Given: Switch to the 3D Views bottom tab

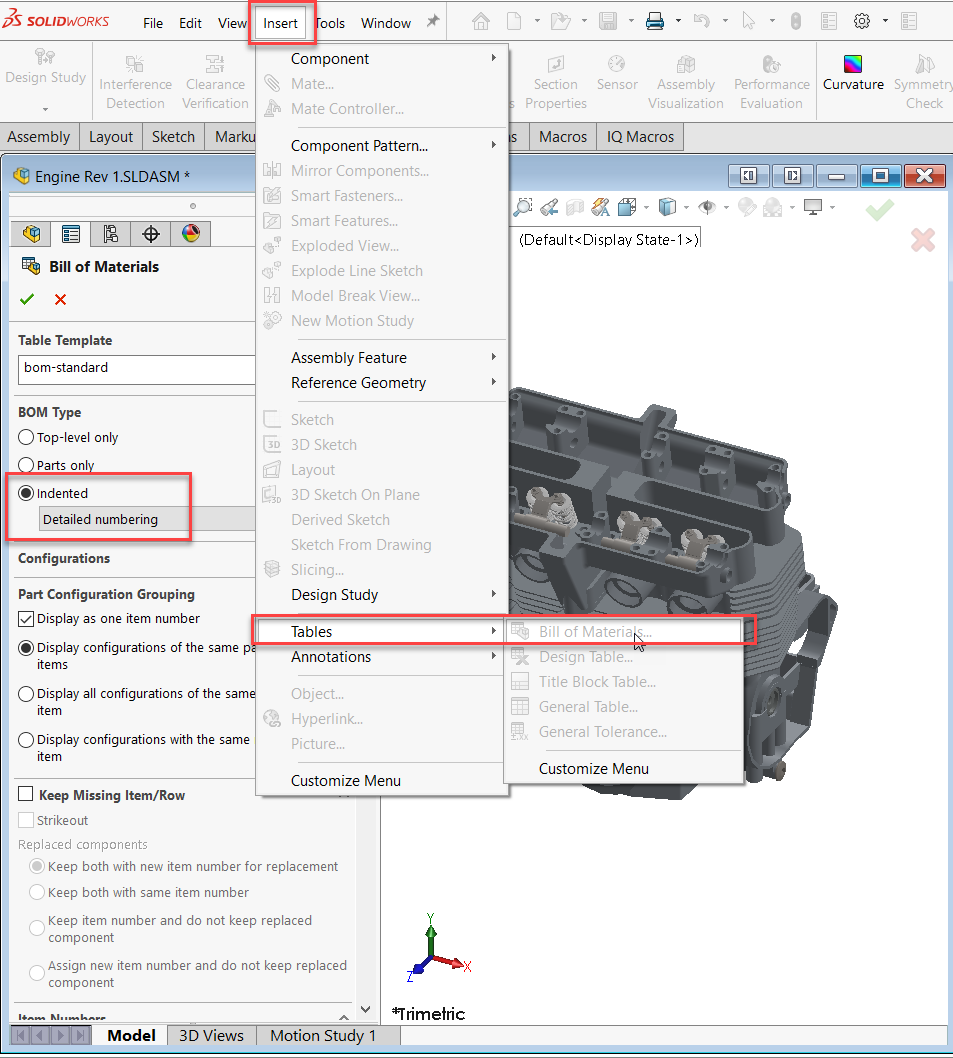Looking at the screenshot, I should coord(211,1035).
